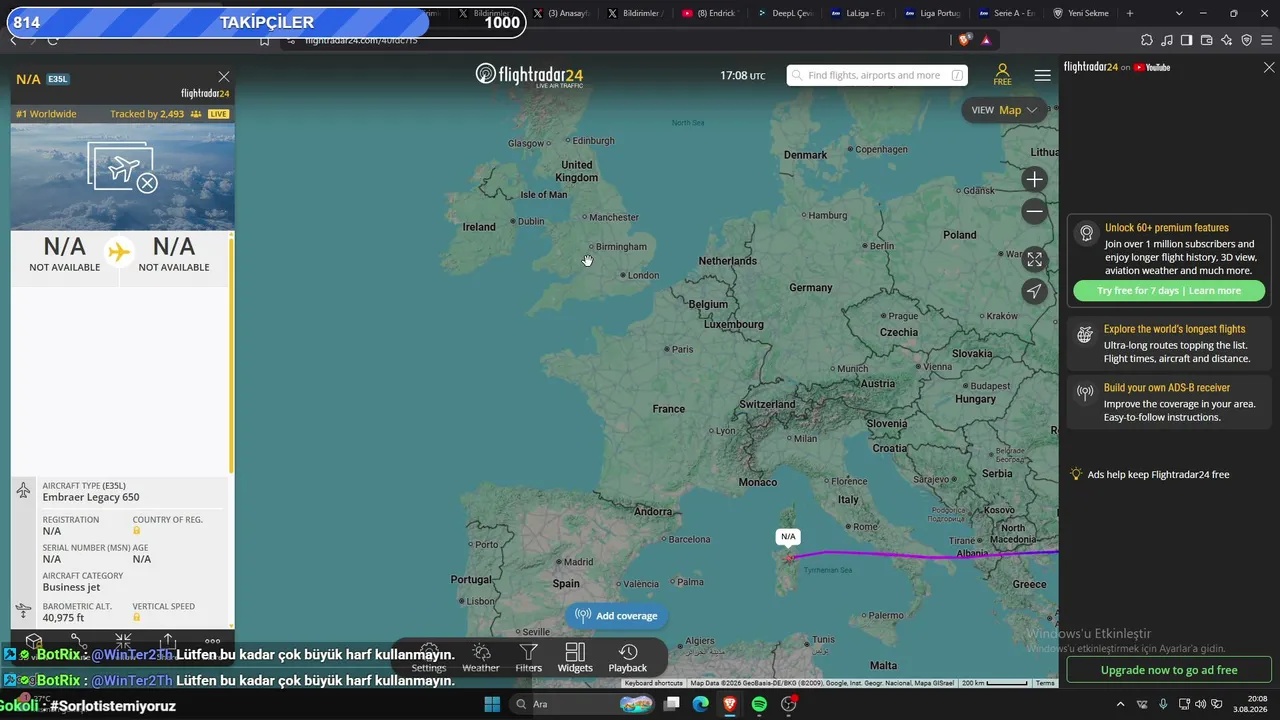Close the N/A flight details panel
The height and width of the screenshot is (720, 1280).
point(224,77)
